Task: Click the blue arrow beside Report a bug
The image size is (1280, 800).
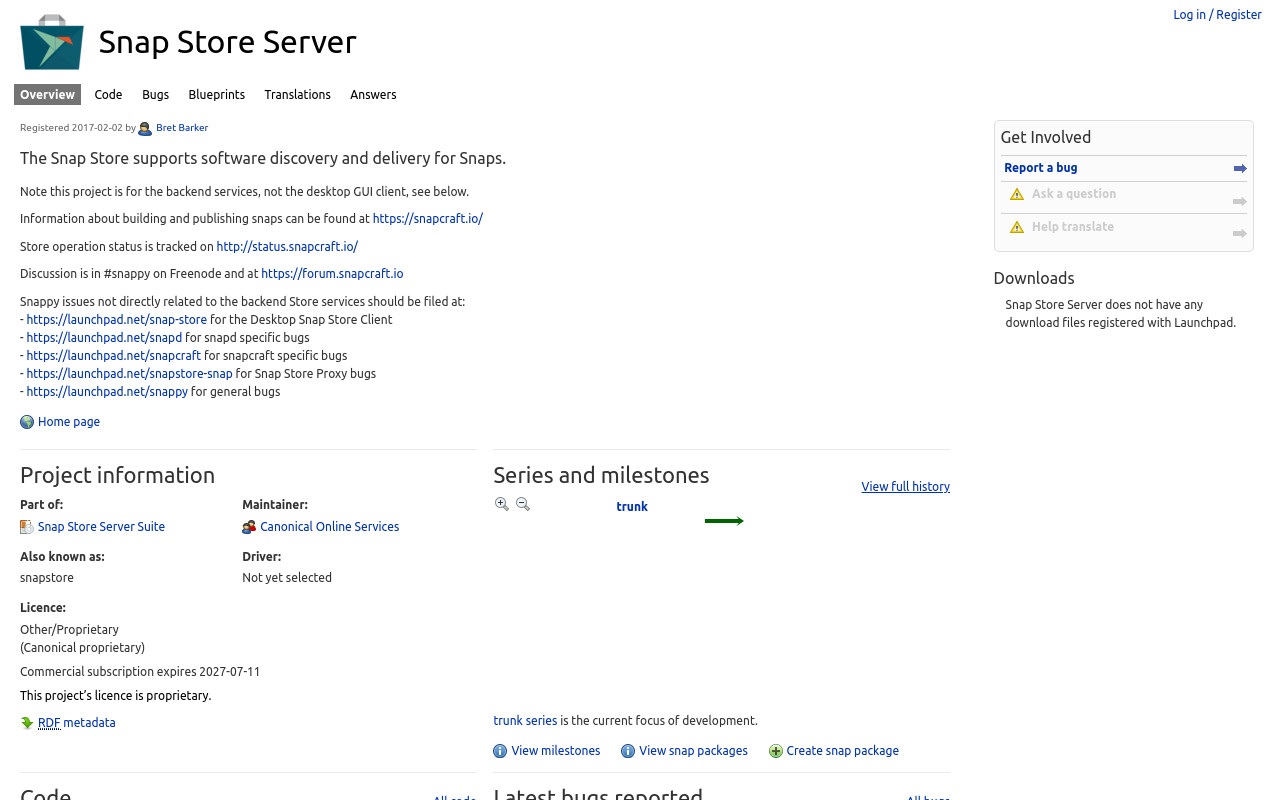Action: pyautogui.click(x=1240, y=169)
